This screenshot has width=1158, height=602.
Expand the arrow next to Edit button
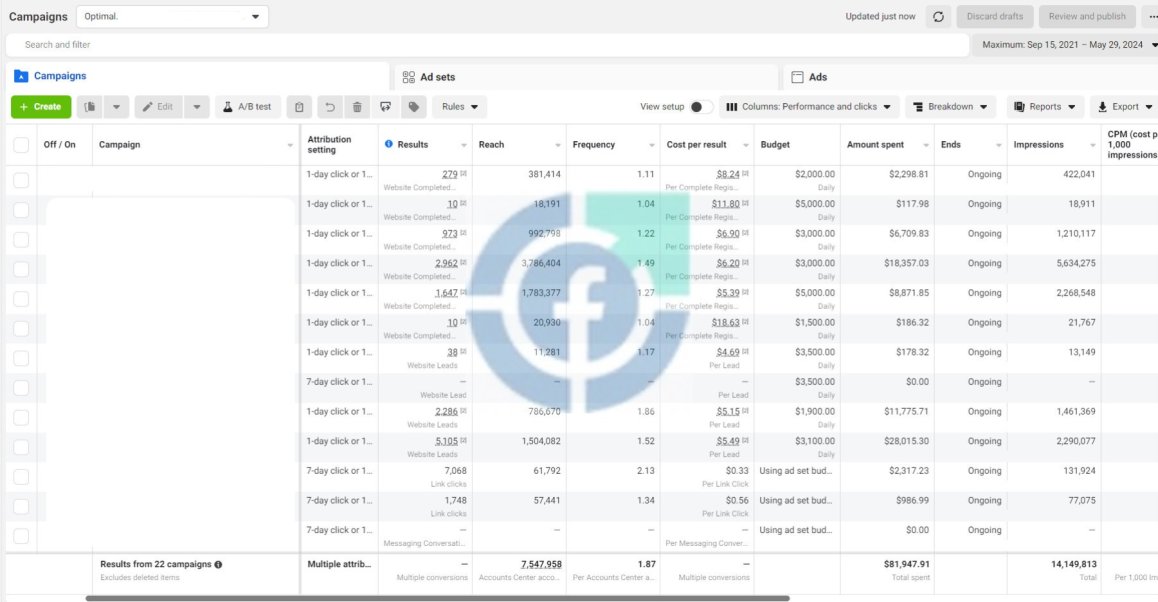click(x=196, y=107)
